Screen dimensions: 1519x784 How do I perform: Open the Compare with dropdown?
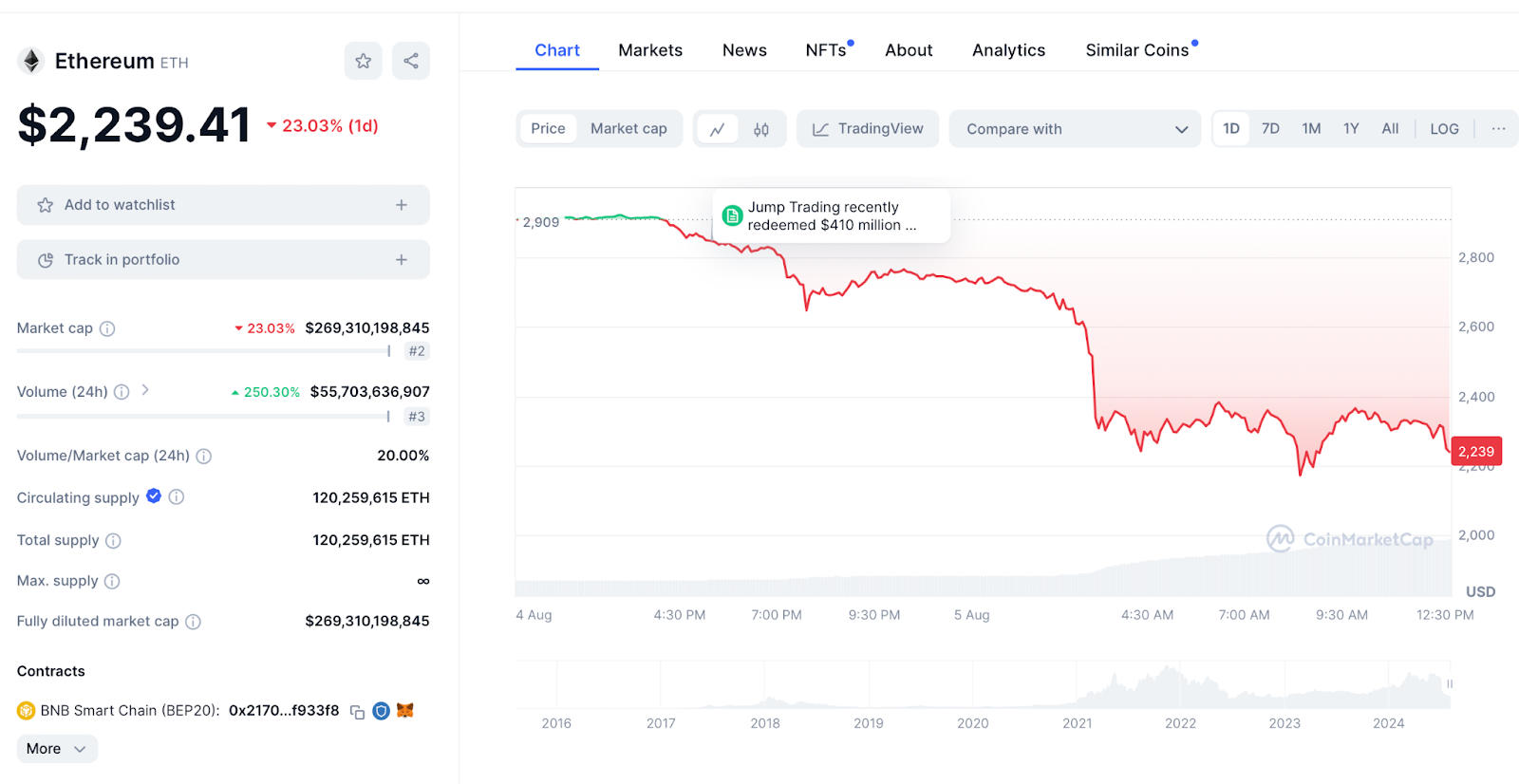pos(1075,129)
